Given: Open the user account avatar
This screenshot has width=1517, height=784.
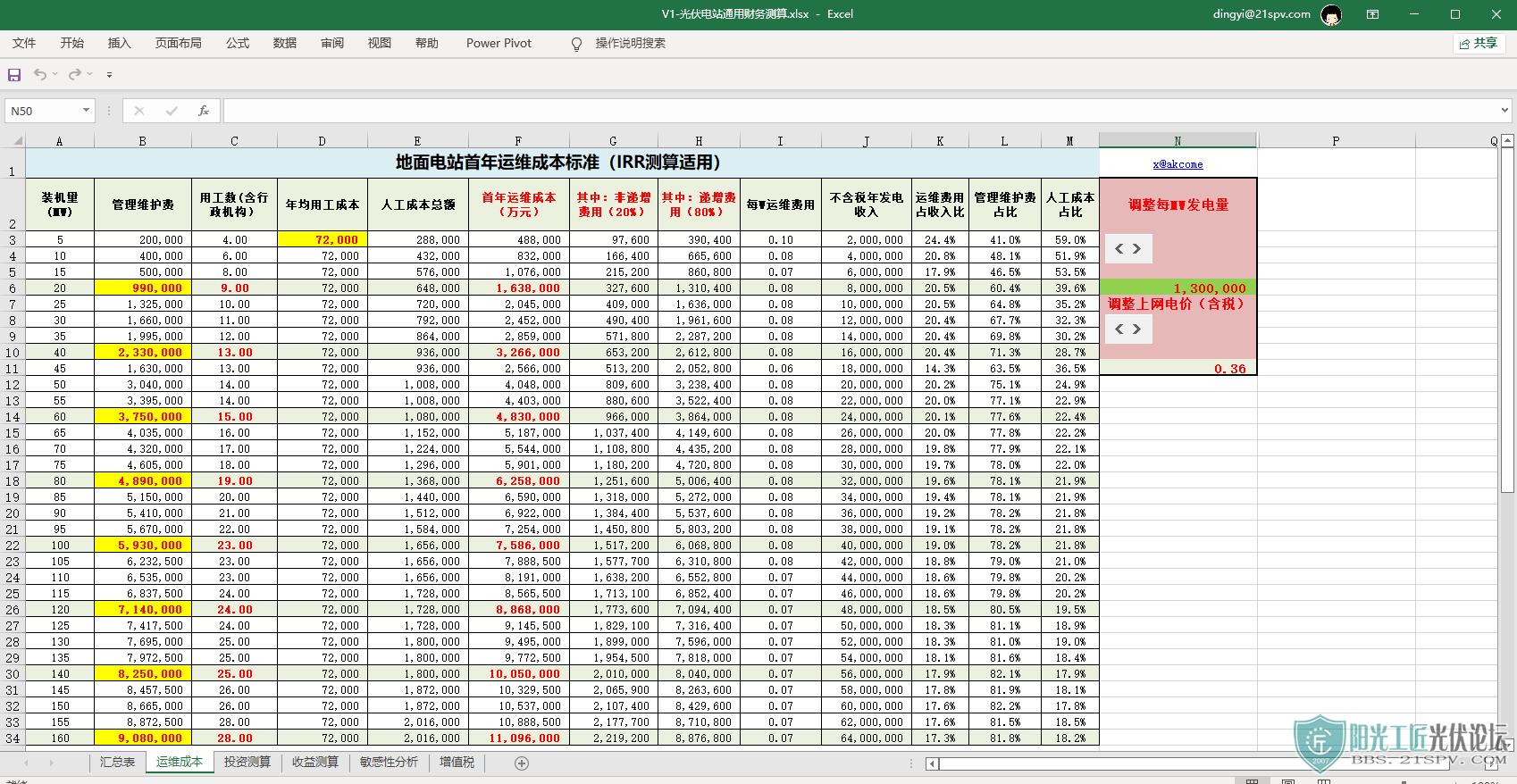Looking at the screenshot, I should click(x=1331, y=15).
